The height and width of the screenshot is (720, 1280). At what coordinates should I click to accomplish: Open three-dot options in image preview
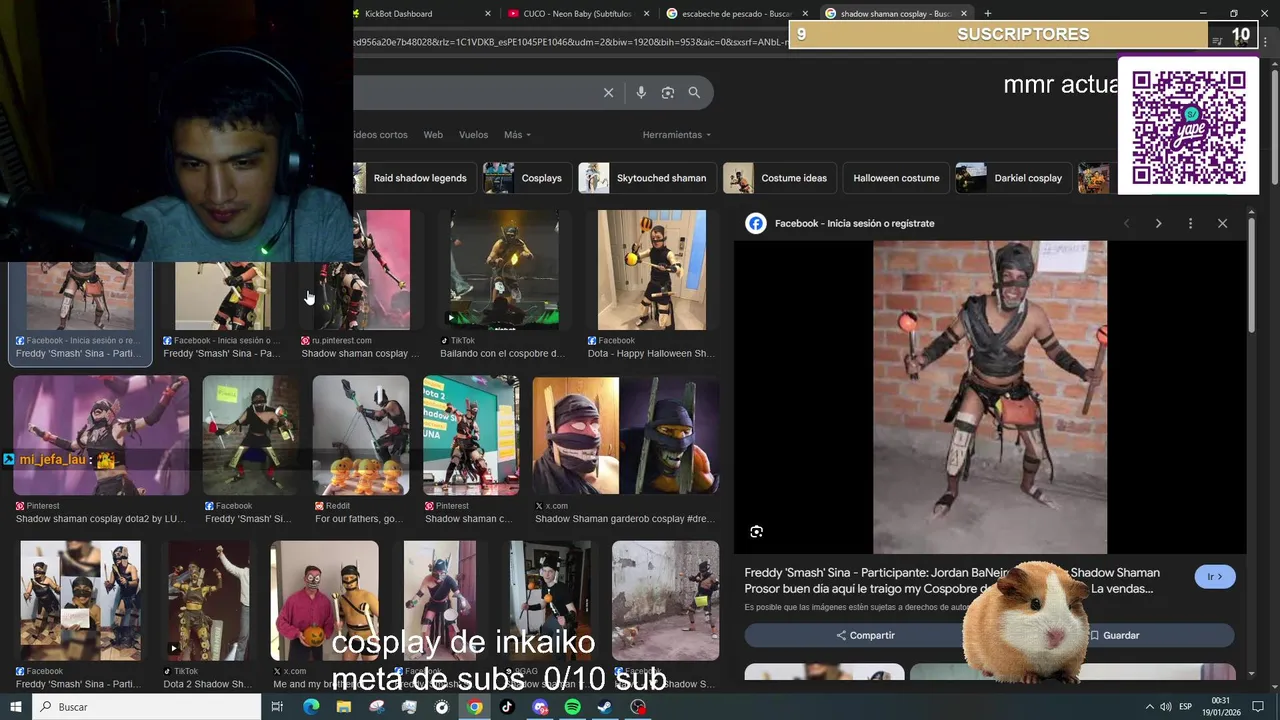[x=1190, y=223]
